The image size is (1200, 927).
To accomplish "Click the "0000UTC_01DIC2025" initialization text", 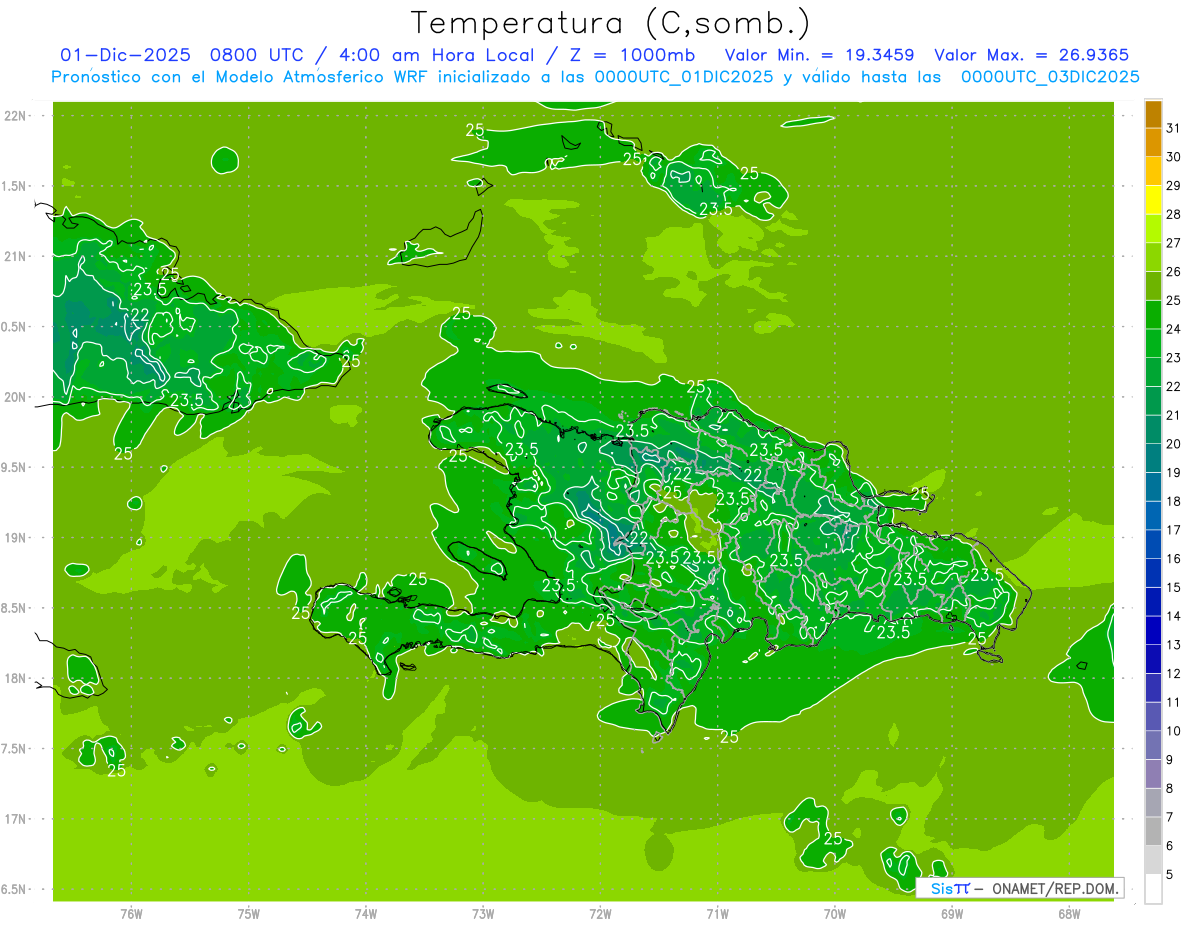I will [684, 77].
